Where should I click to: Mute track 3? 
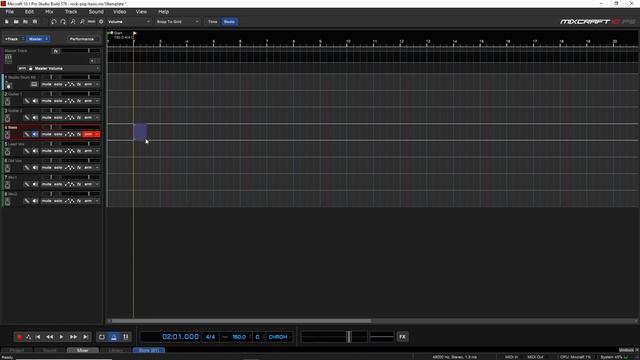tap(47, 118)
